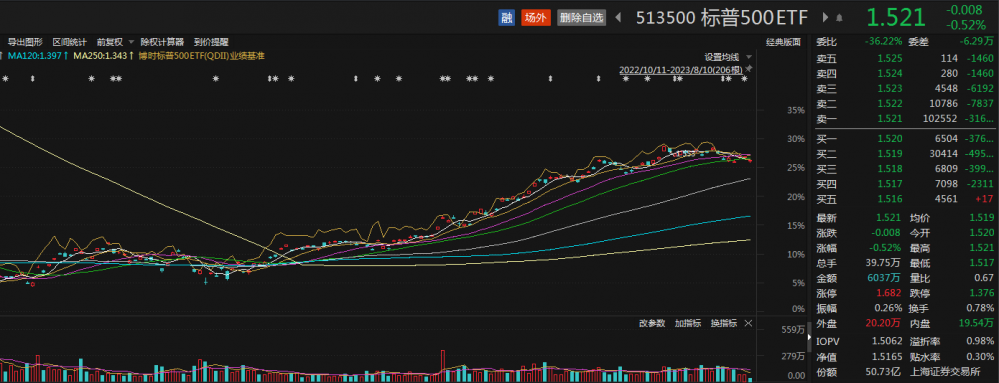Click the 卖一 price 1.521
The width and height of the screenshot is (999, 383).
[889, 119]
